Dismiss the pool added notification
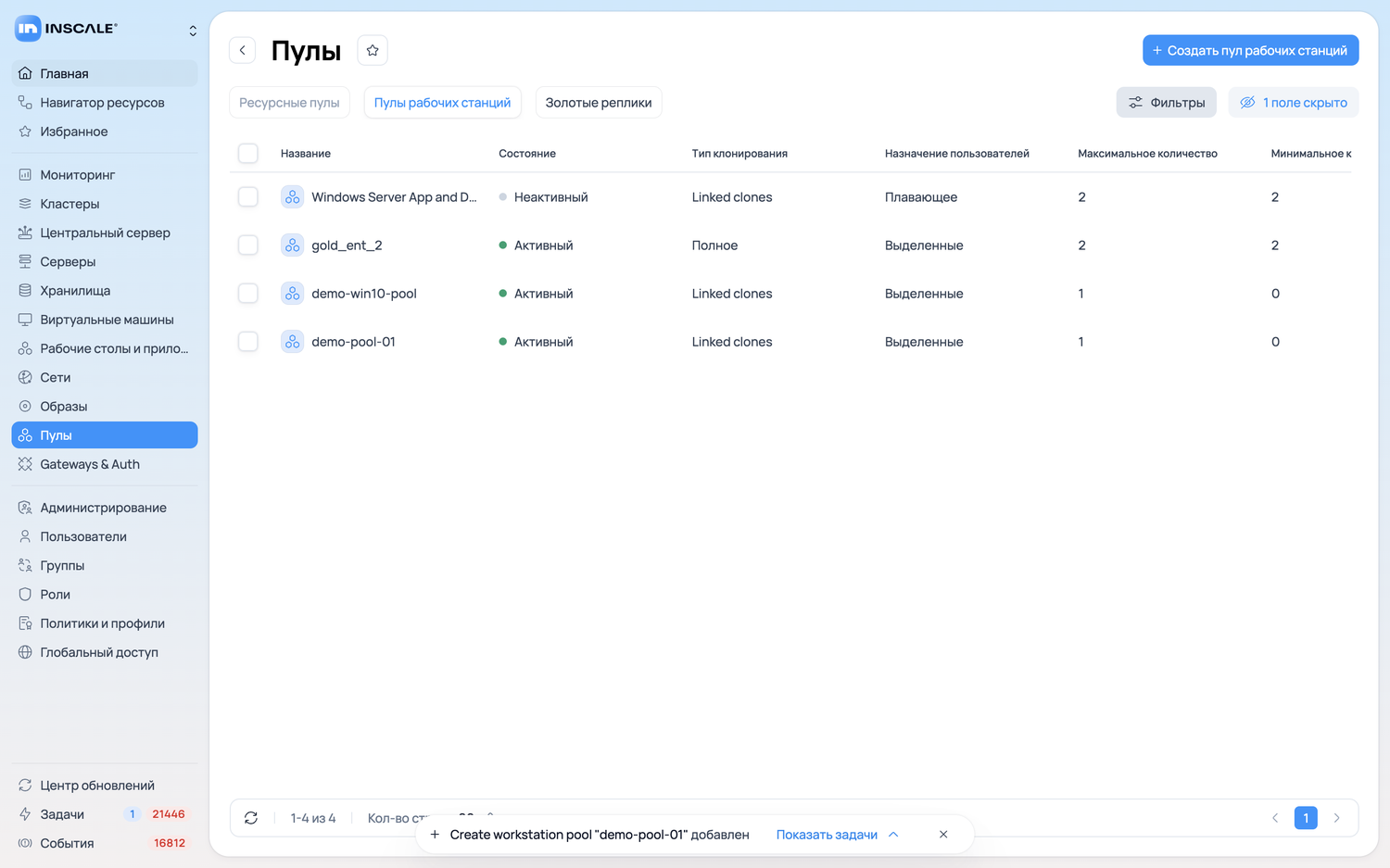Viewport: 1390px width, 868px height. pos(943,835)
